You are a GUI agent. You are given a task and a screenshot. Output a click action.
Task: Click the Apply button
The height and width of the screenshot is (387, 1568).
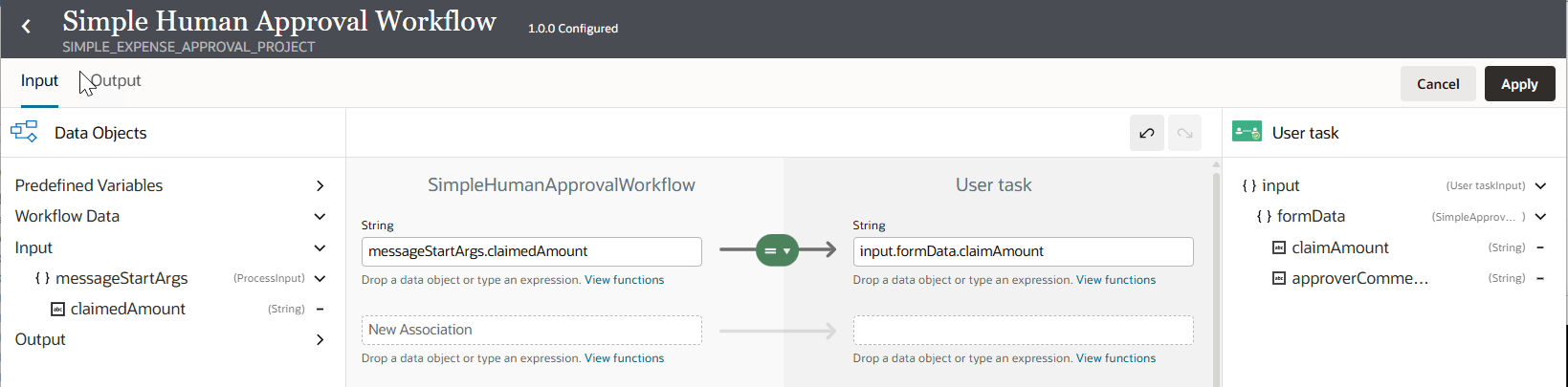coord(1518,84)
